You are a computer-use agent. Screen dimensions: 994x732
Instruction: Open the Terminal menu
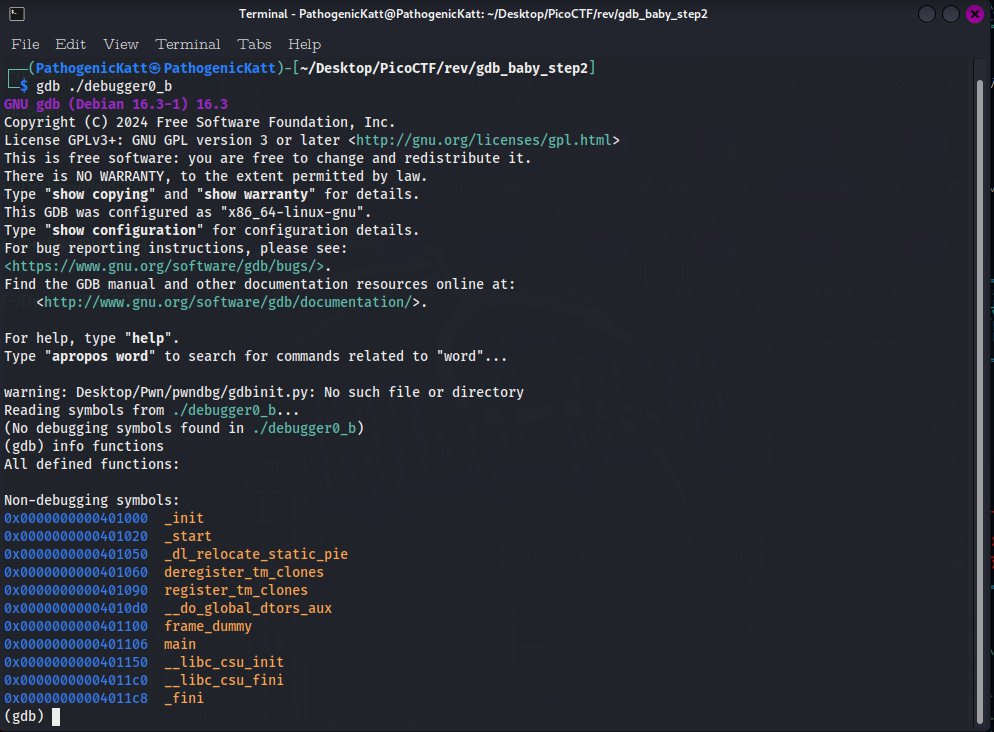[188, 44]
